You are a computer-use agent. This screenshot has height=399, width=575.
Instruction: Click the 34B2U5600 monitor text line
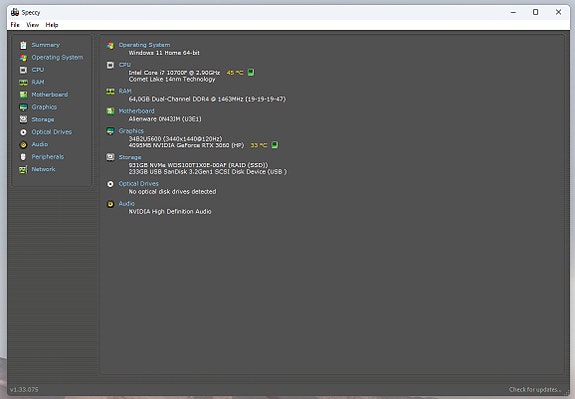[x=175, y=139]
